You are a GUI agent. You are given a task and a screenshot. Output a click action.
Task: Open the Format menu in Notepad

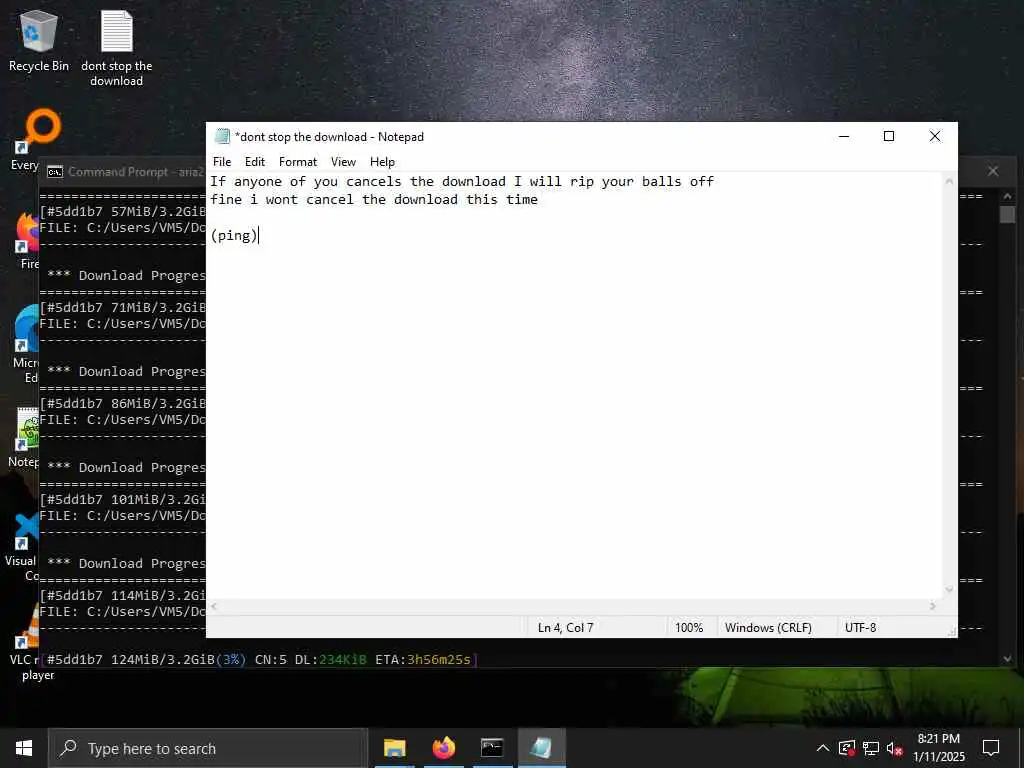(298, 162)
